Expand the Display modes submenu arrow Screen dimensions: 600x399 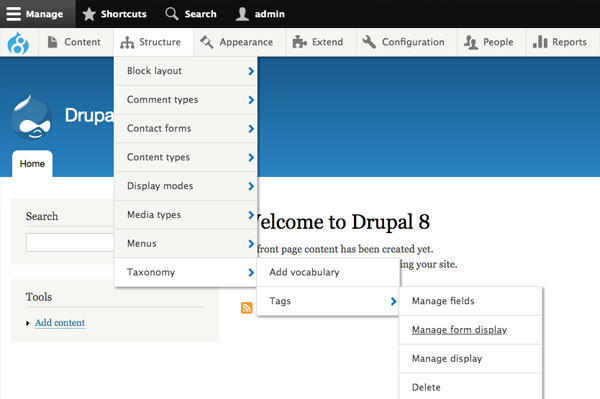pyautogui.click(x=251, y=186)
